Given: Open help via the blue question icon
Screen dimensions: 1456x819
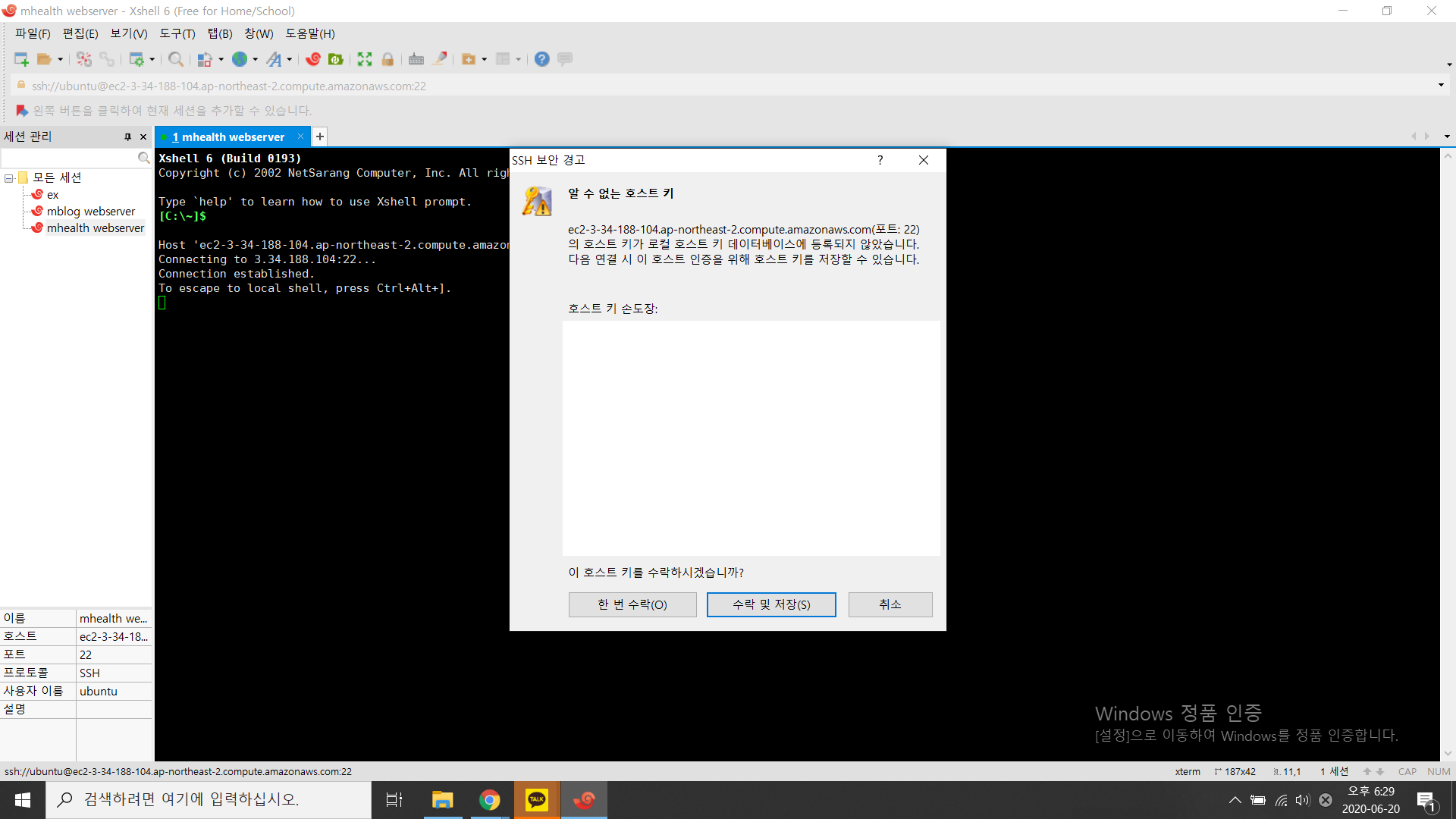Looking at the screenshot, I should pyautogui.click(x=541, y=59).
